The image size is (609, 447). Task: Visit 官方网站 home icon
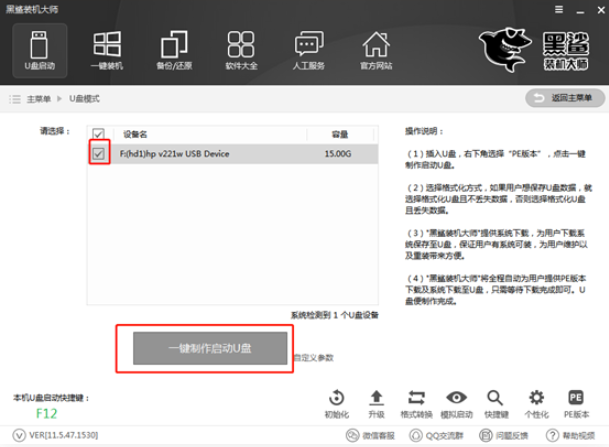(376, 50)
